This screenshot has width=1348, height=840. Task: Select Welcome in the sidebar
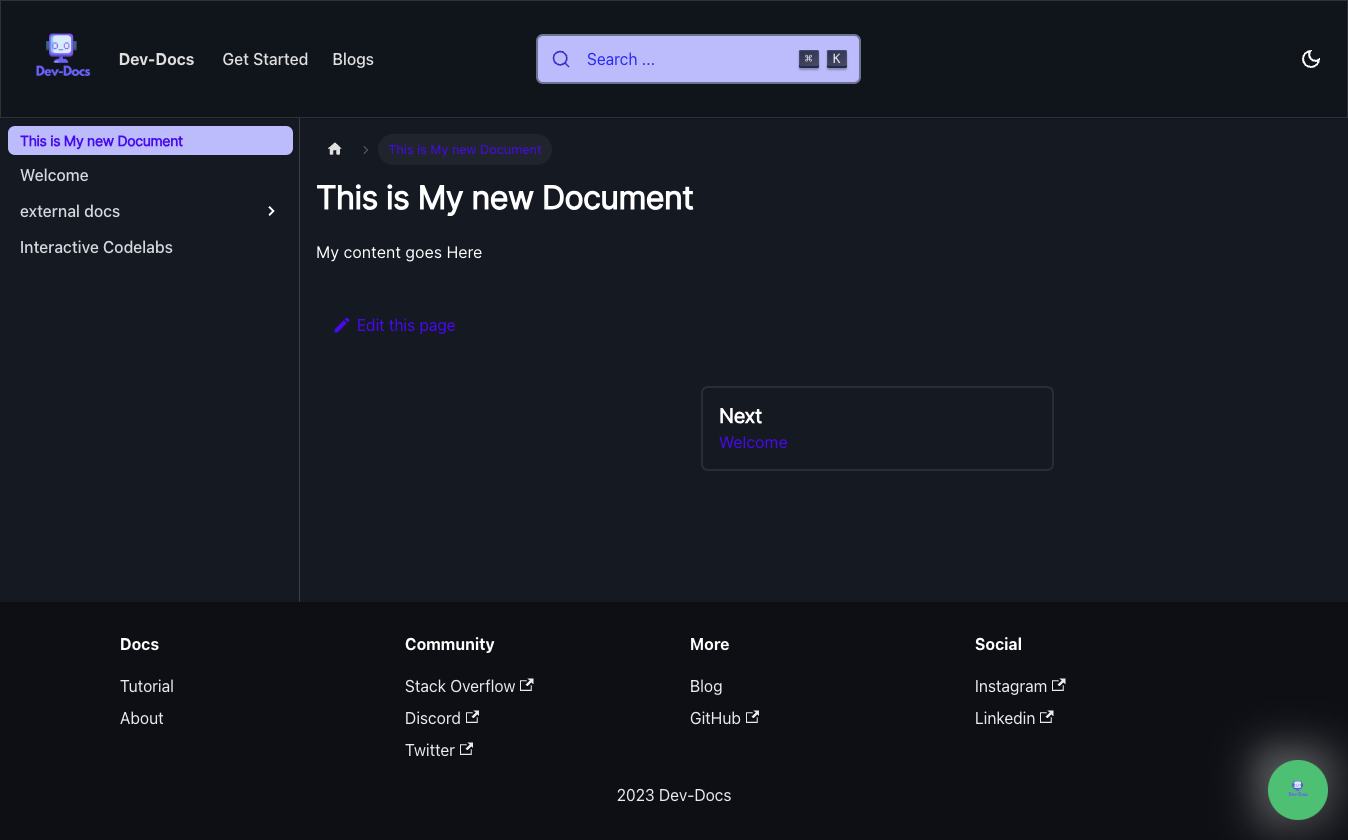coord(54,175)
